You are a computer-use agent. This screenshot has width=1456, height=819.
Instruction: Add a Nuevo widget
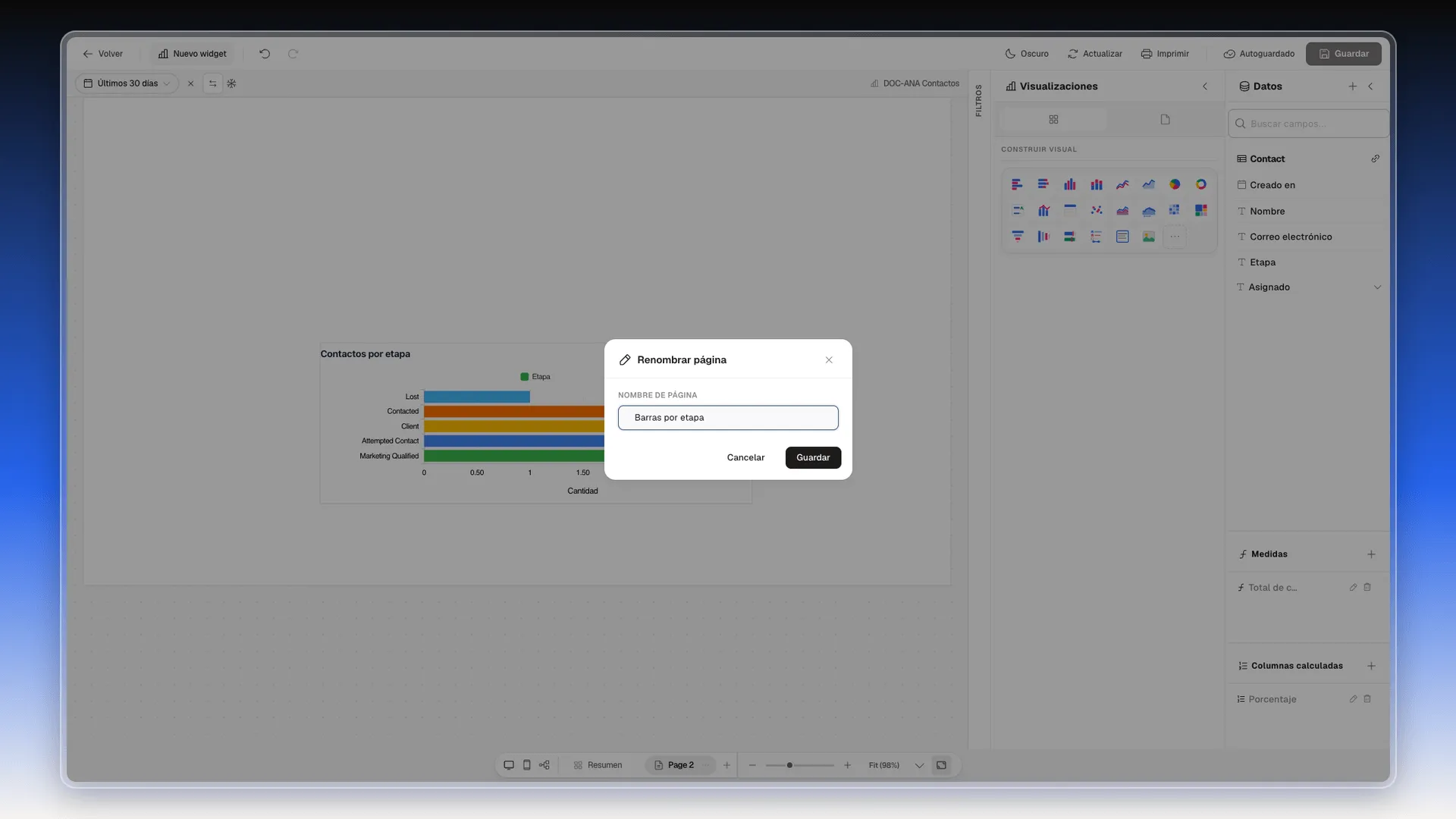pyautogui.click(x=193, y=54)
